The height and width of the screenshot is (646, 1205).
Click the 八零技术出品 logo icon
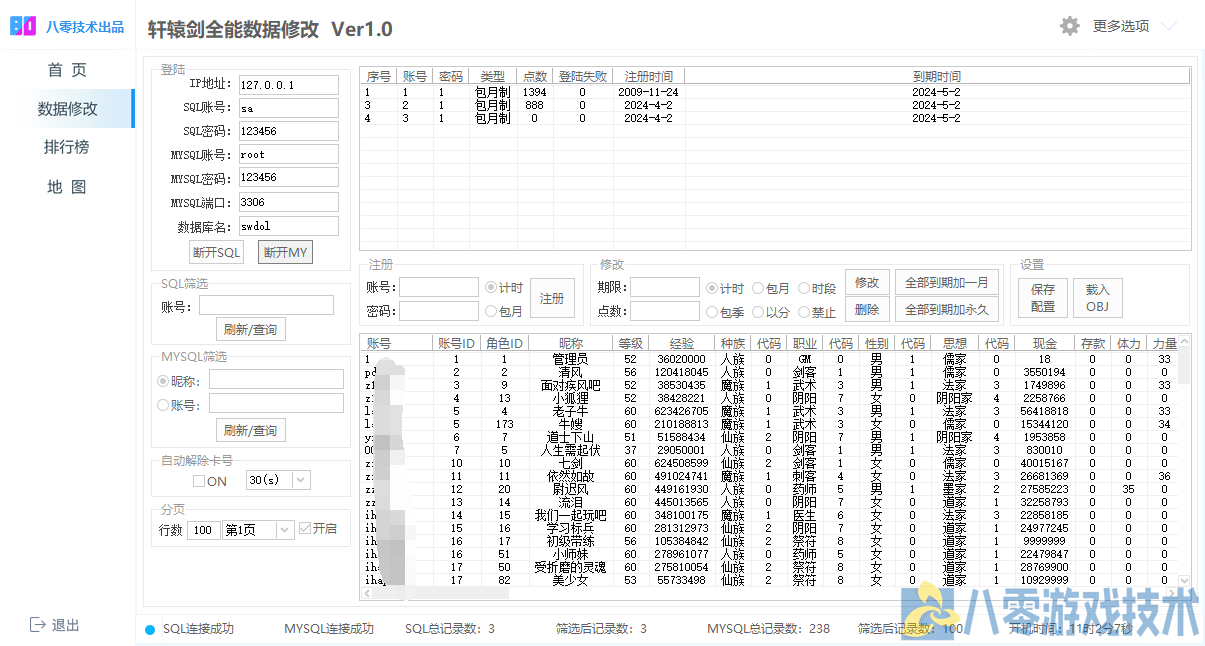tap(23, 27)
